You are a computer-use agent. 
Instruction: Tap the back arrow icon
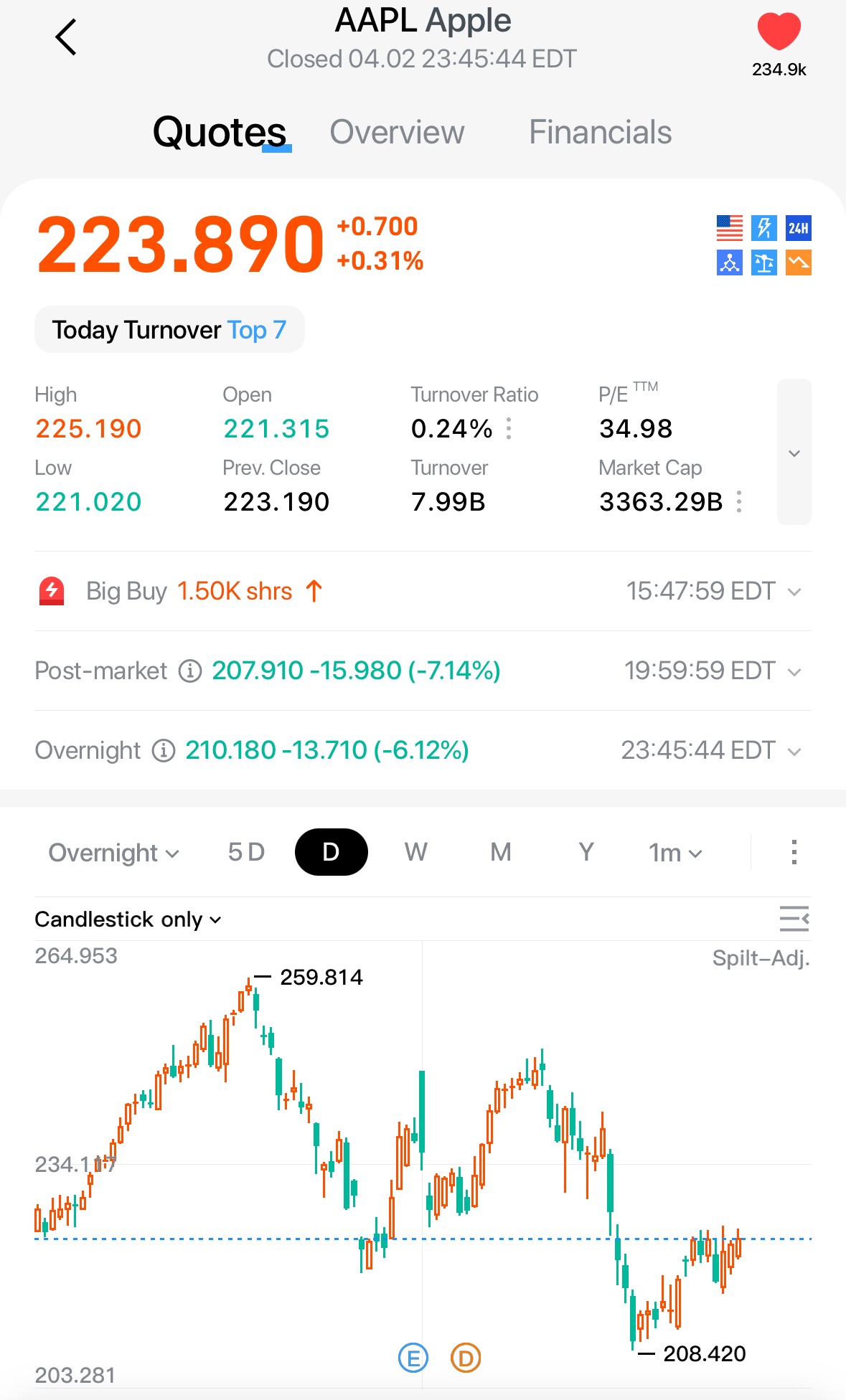(x=66, y=37)
